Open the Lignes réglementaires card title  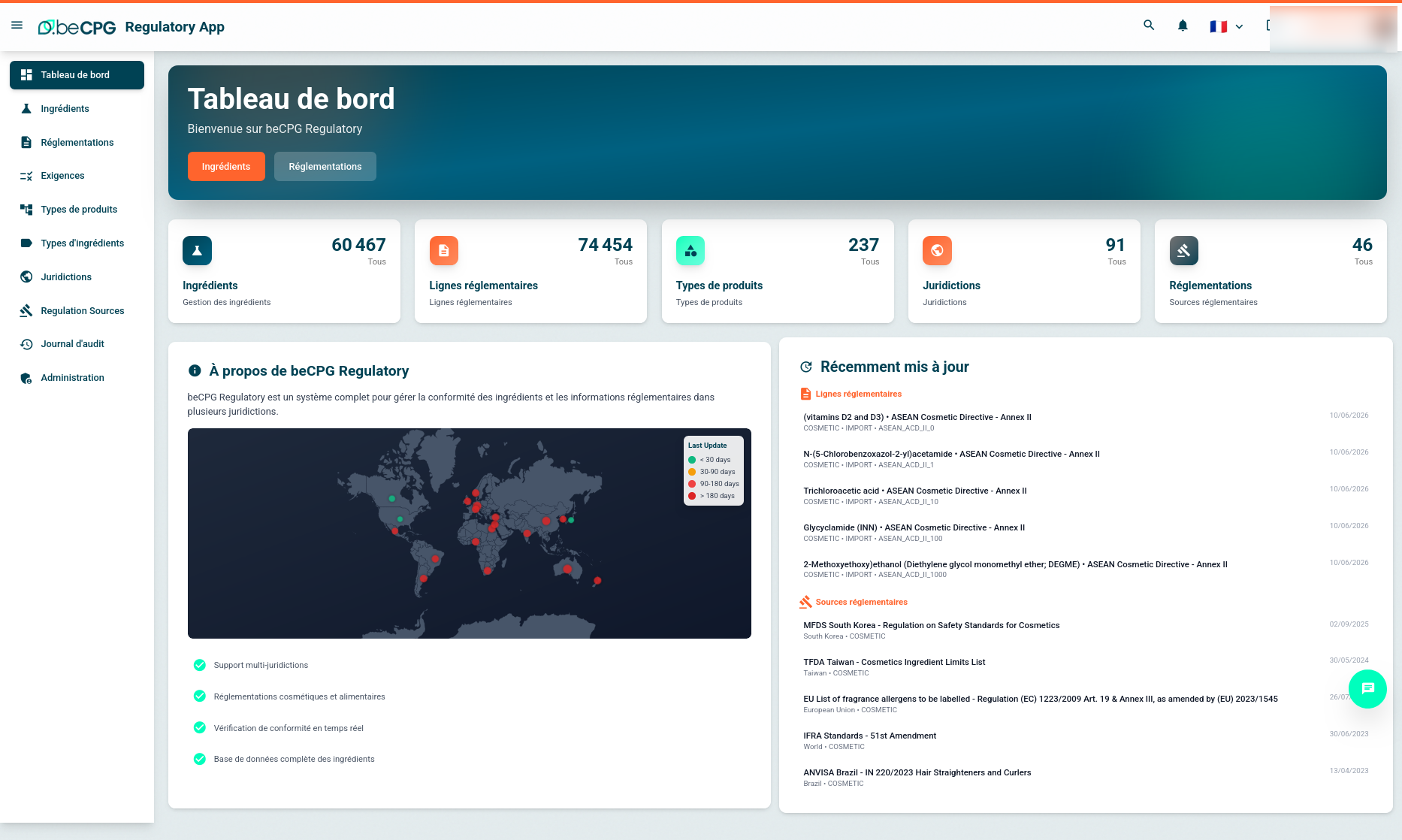tap(484, 286)
